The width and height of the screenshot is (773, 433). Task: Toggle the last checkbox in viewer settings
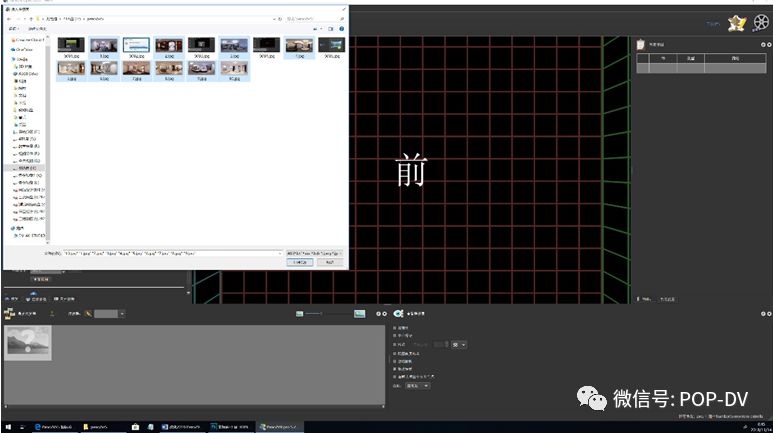pyautogui.click(x=394, y=376)
